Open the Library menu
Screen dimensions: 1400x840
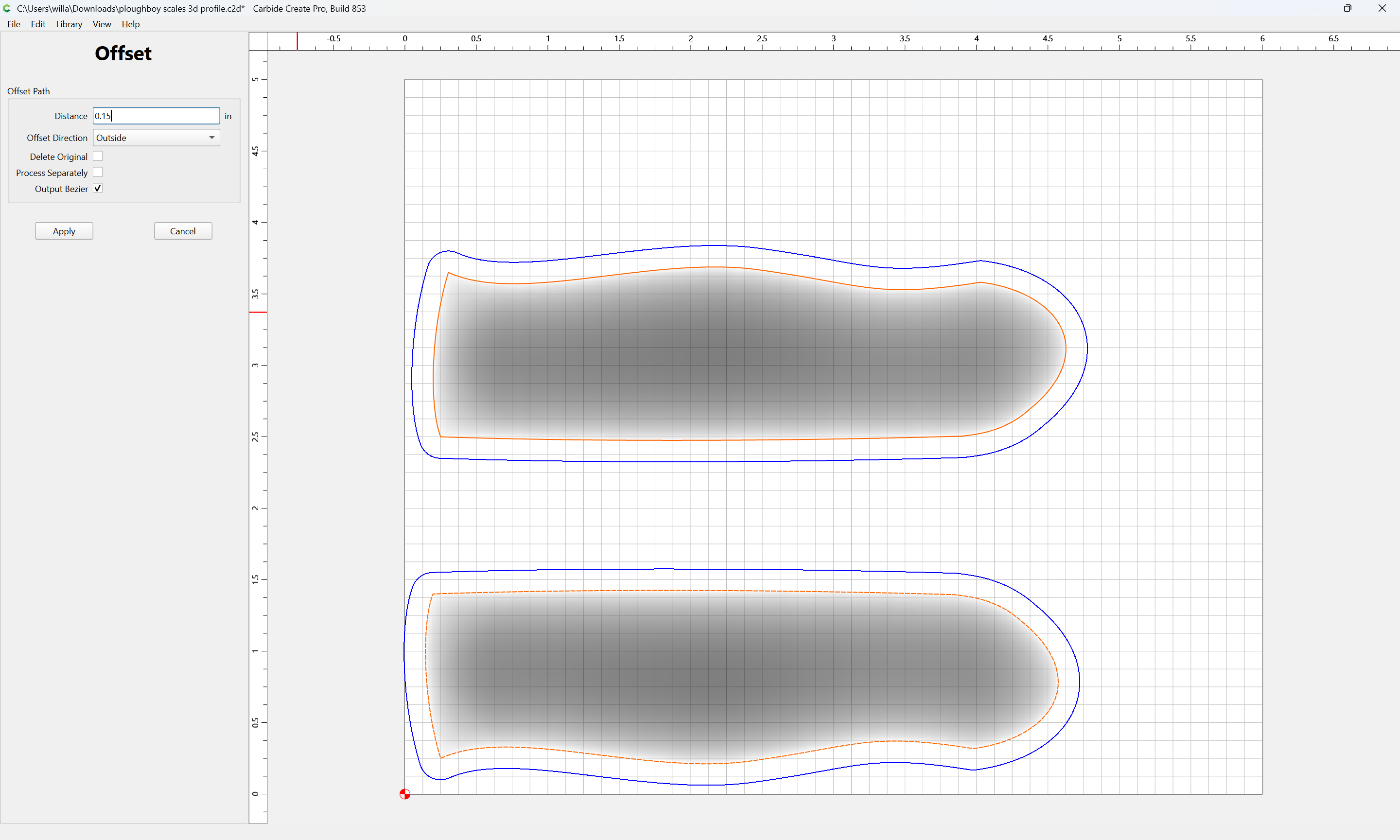click(x=69, y=24)
